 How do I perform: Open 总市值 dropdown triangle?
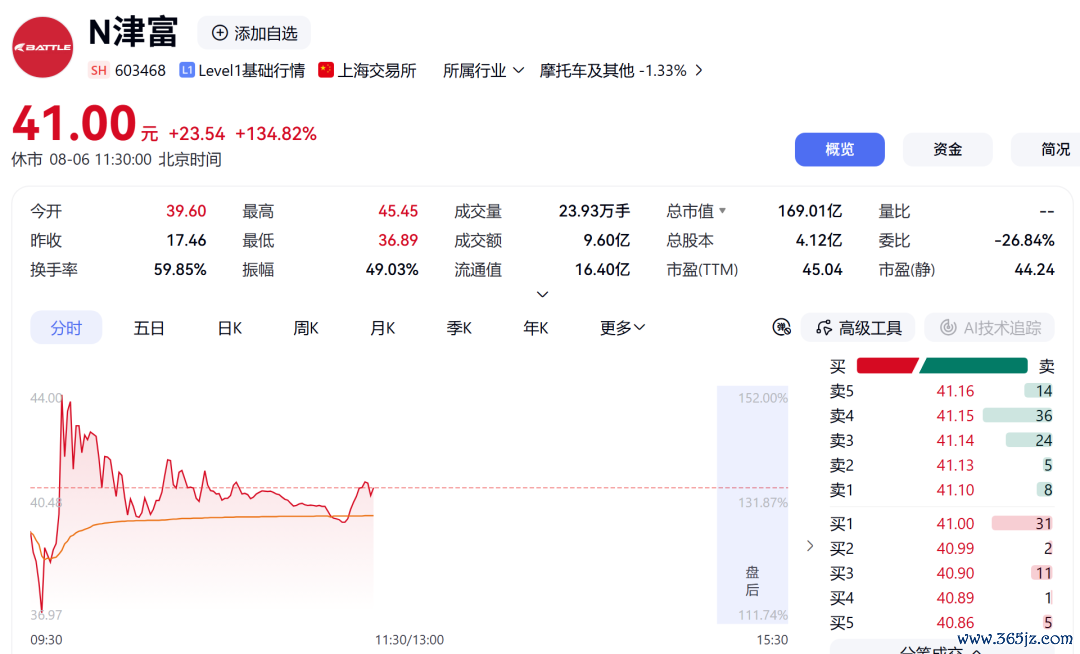pos(723,211)
